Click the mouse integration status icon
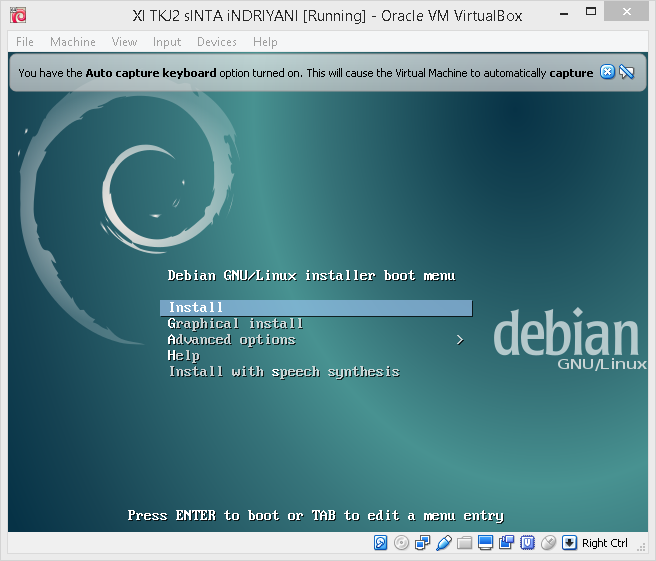Viewport: 656px width, 561px height. (x=548, y=543)
